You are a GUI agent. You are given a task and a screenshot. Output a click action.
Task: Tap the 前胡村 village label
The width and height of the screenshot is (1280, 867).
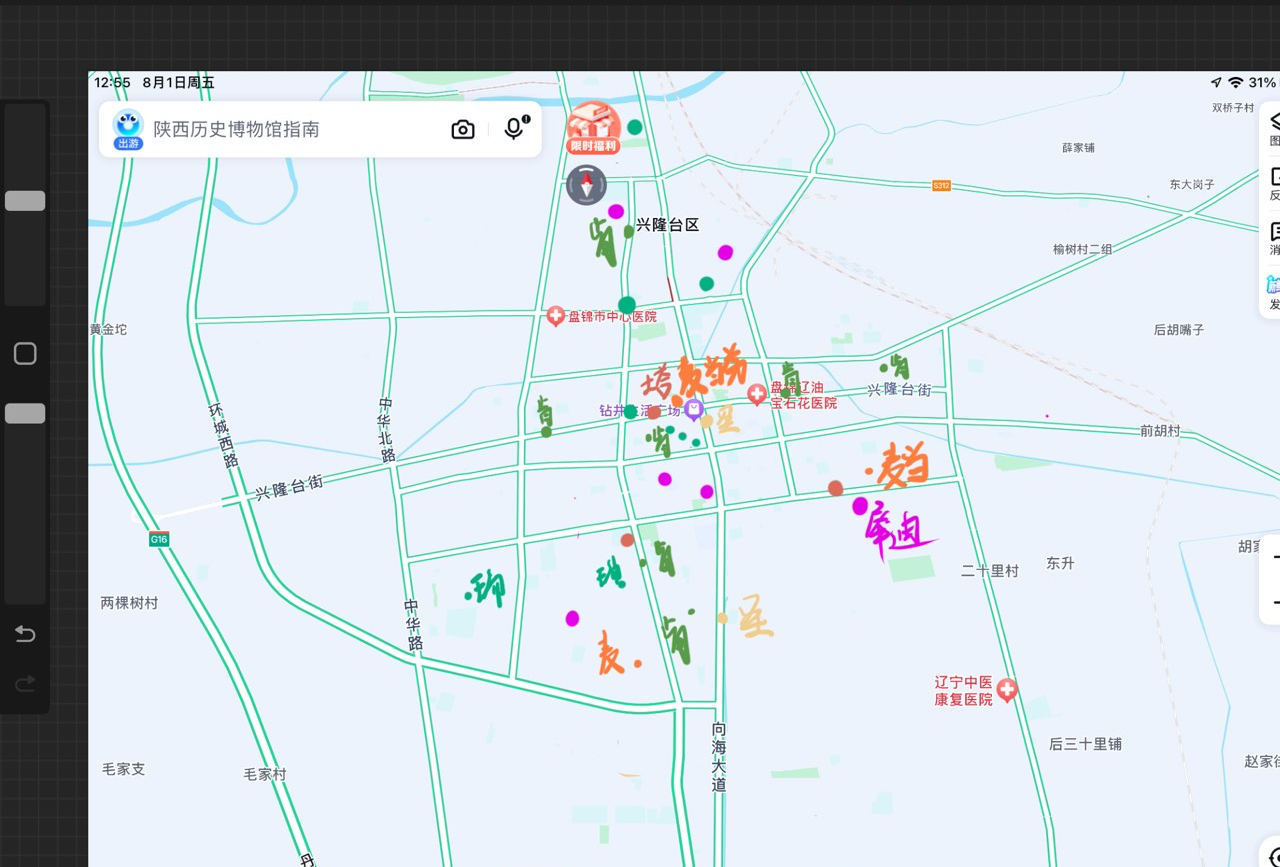1160,431
